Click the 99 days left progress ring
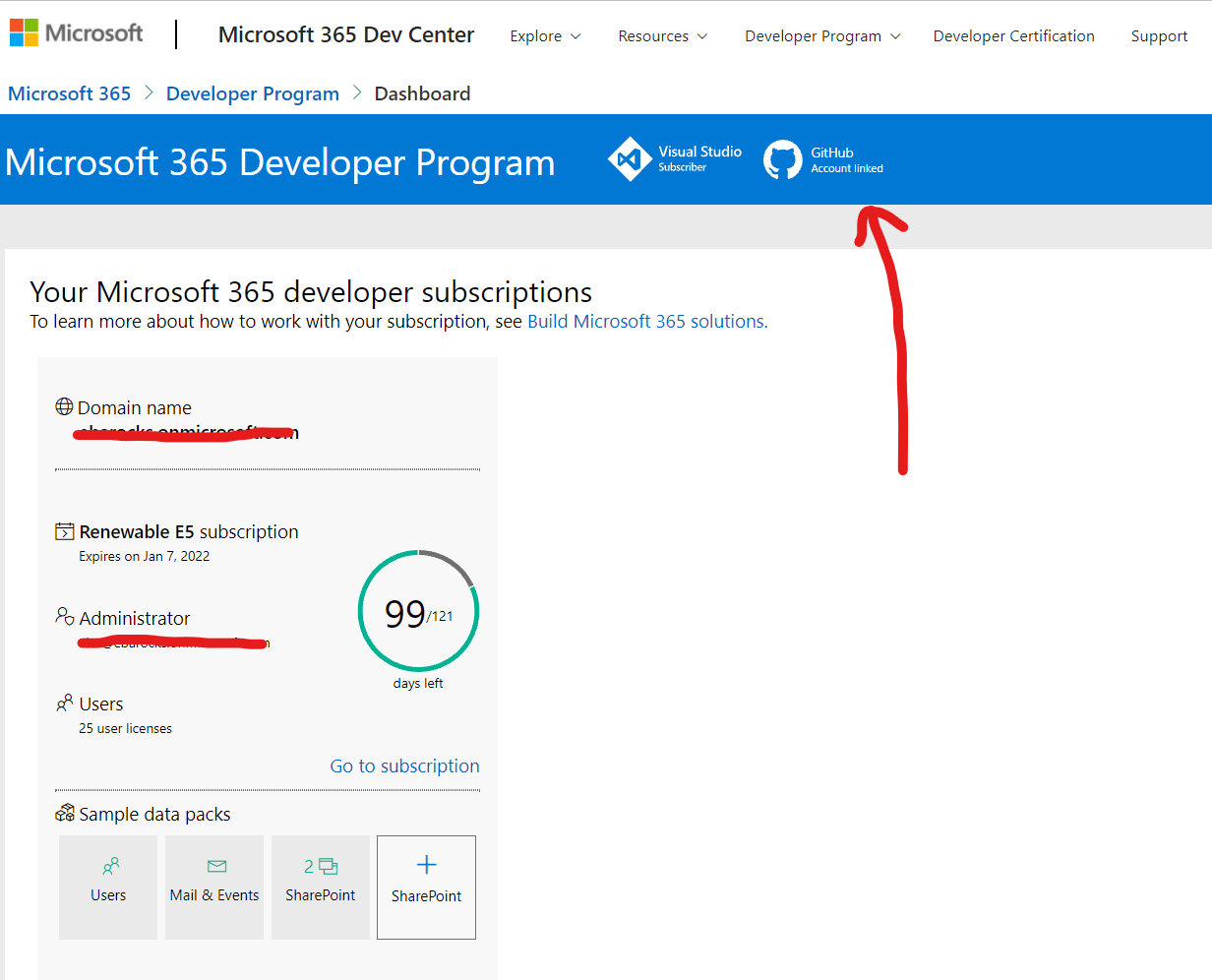The width and height of the screenshot is (1212, 980). tap(418, 612)
